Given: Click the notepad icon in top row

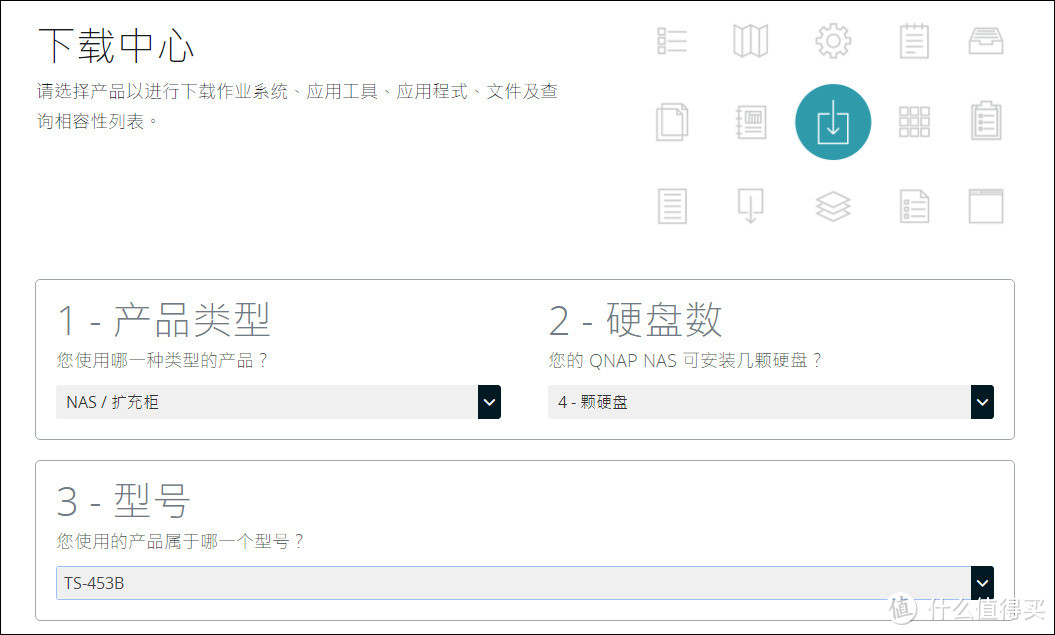Looking at the screenshot, I should coord(914,41).
